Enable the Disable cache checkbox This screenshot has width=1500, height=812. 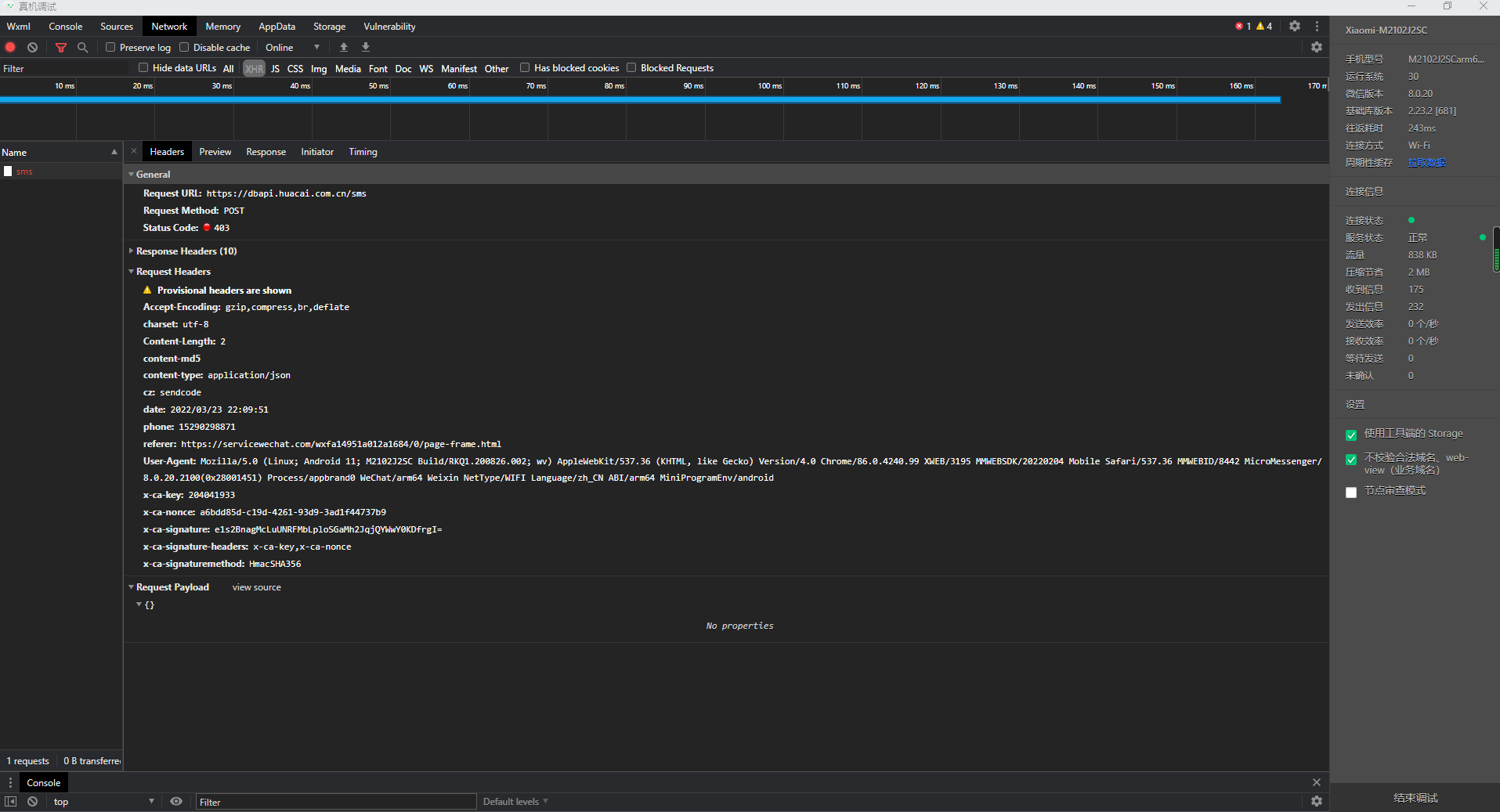click(x=184, y=47)
